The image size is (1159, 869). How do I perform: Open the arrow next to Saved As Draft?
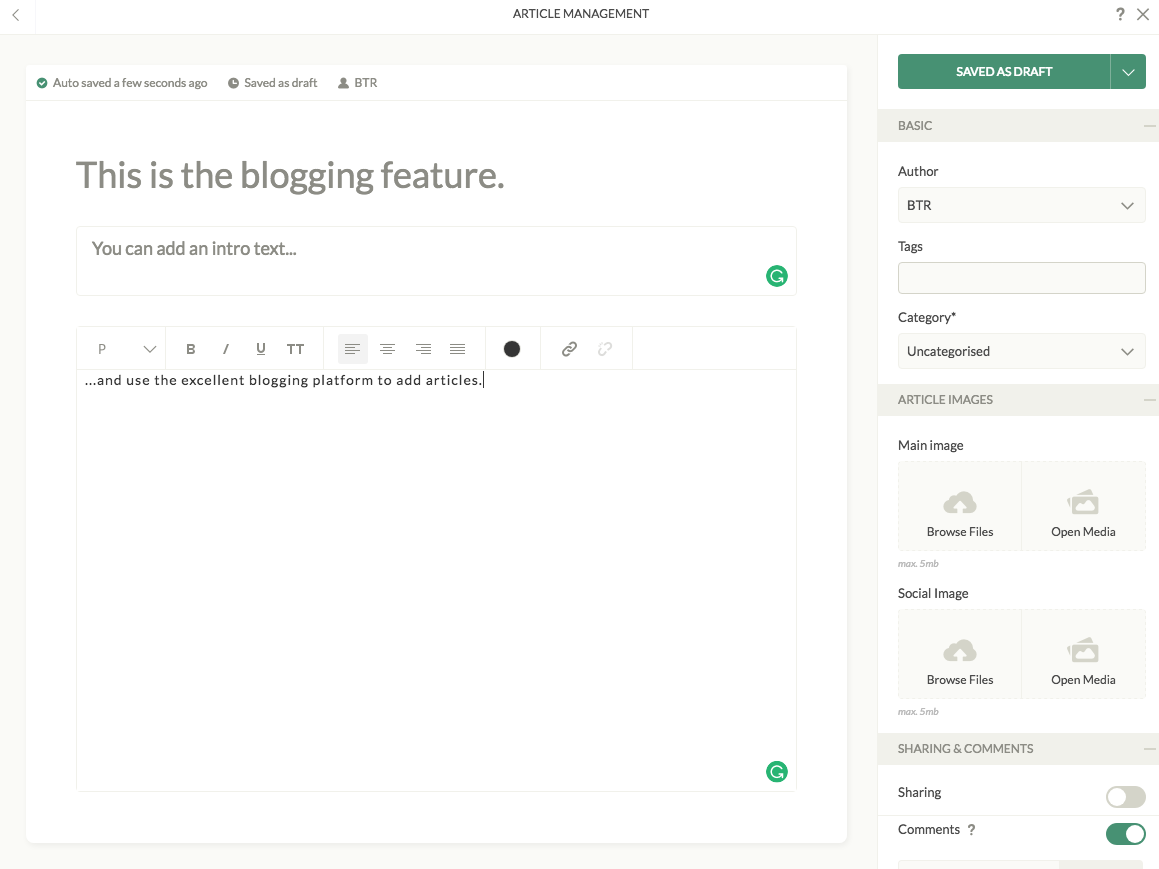click(1128, 72)
